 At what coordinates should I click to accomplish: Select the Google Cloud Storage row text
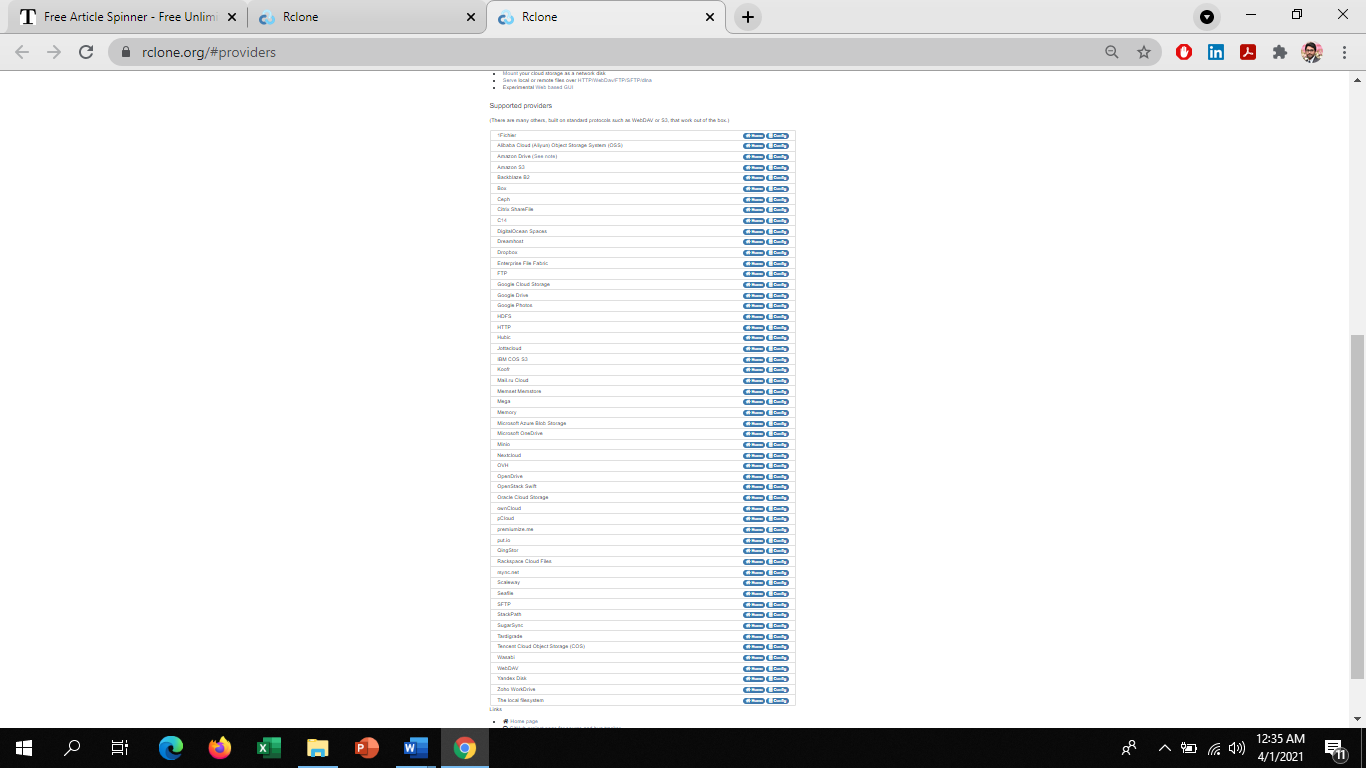pos(524,284)
